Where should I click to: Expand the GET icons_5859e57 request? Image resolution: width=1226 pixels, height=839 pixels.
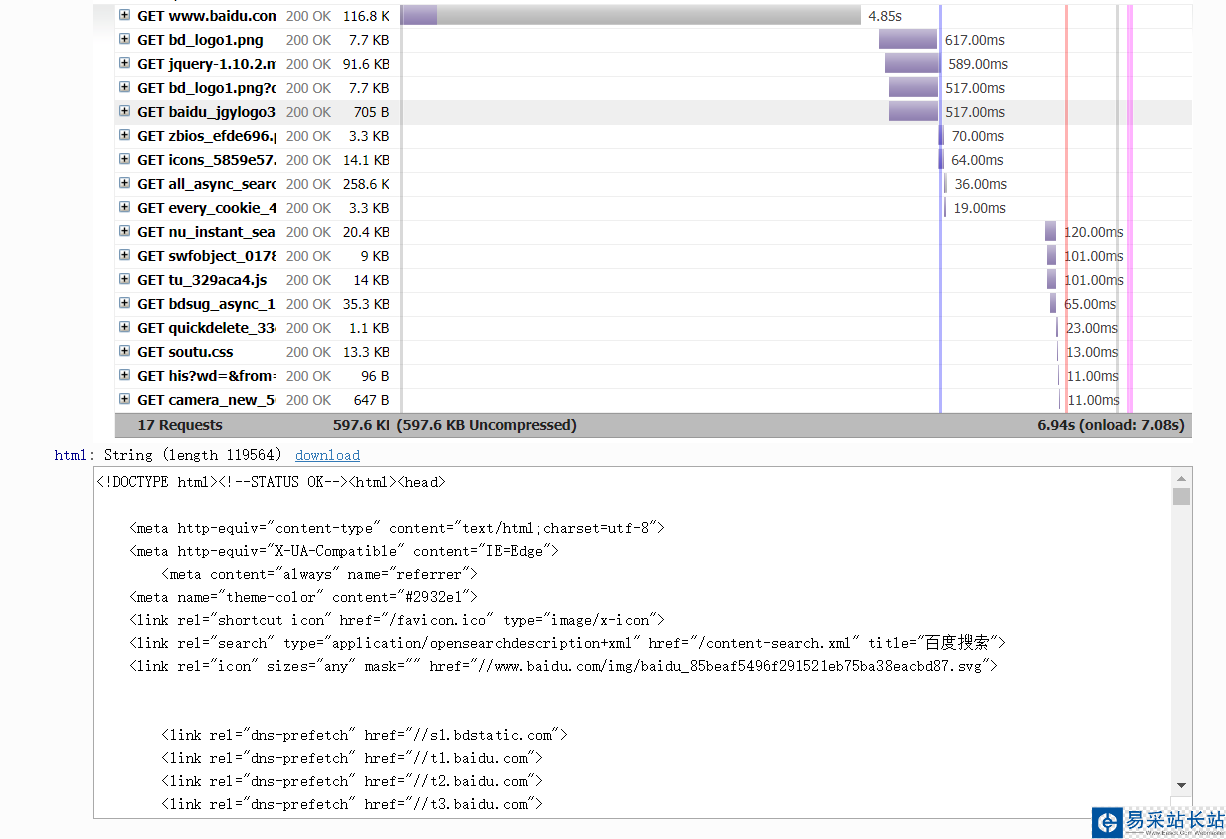pos(125,159)
